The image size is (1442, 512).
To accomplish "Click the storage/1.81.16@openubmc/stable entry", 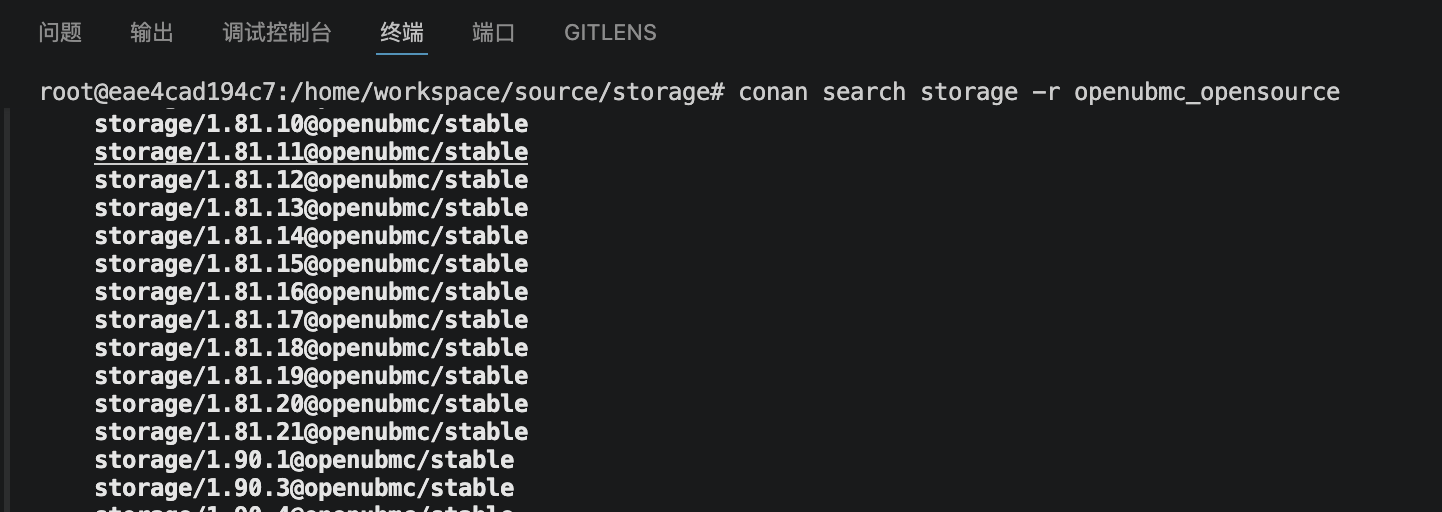I will tap(311, 292).
